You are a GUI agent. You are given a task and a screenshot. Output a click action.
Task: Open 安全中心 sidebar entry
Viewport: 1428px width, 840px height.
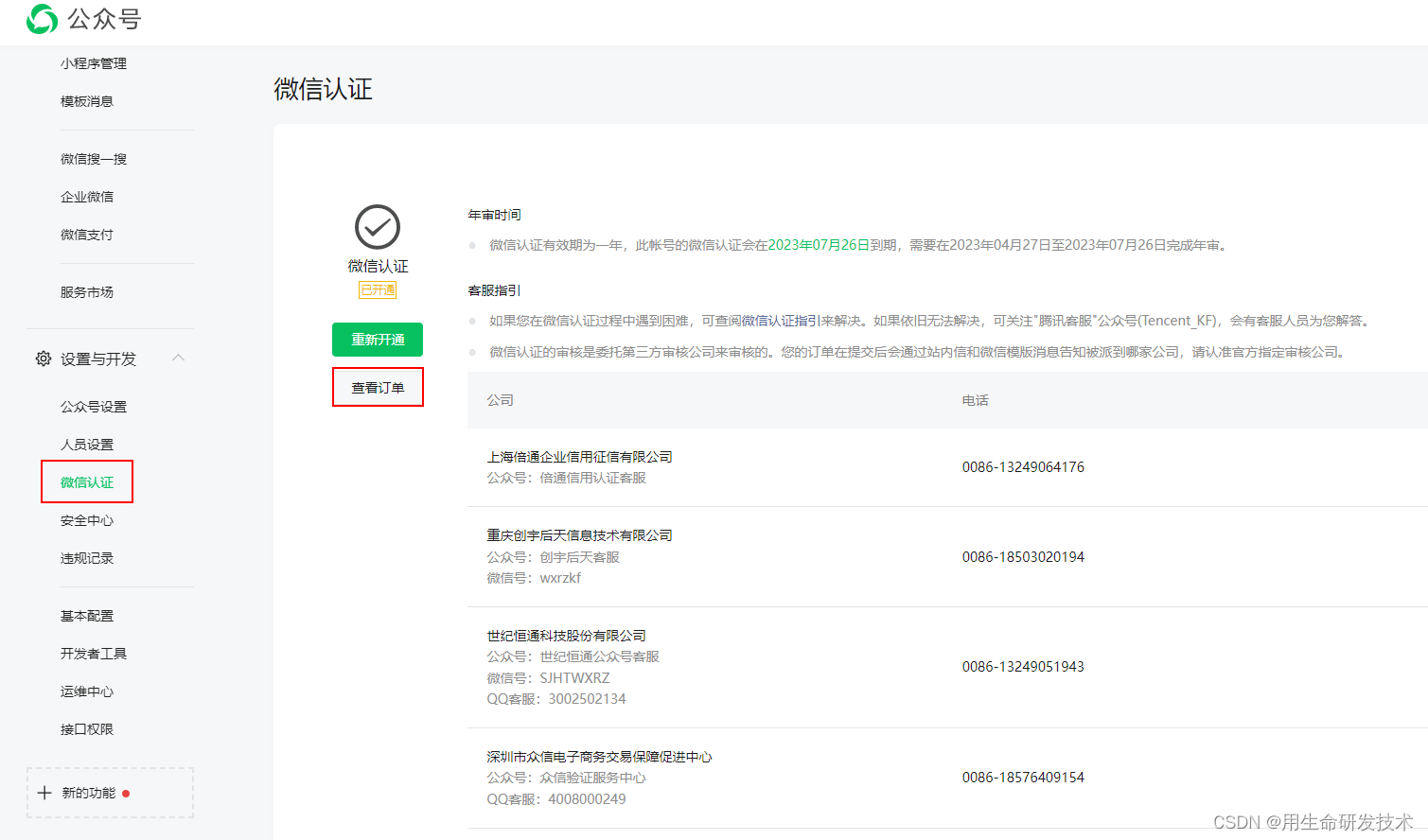(x=87, y=520)
